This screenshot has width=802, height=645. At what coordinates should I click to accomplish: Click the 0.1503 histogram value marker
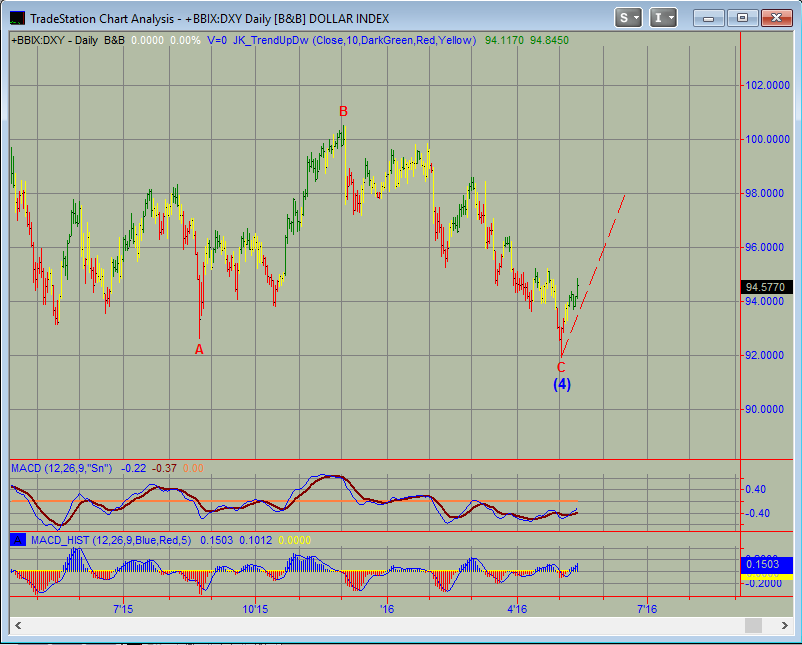(x=765, y=564)
